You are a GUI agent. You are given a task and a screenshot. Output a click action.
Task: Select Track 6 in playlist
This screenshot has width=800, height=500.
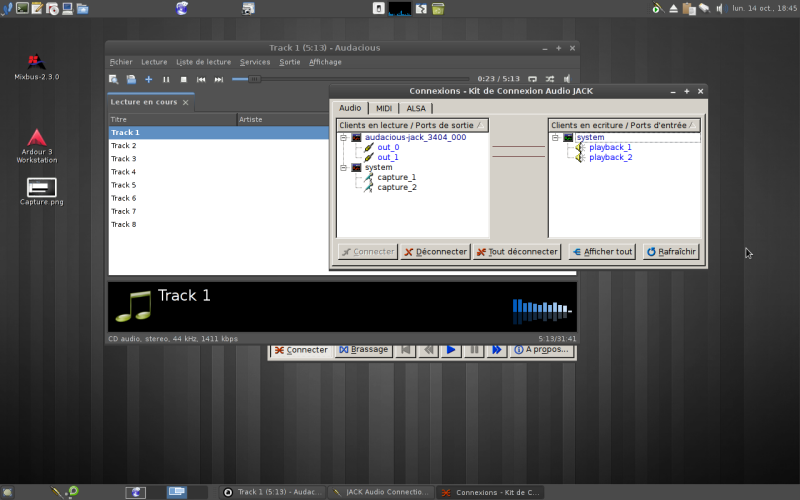coord(219,198)
